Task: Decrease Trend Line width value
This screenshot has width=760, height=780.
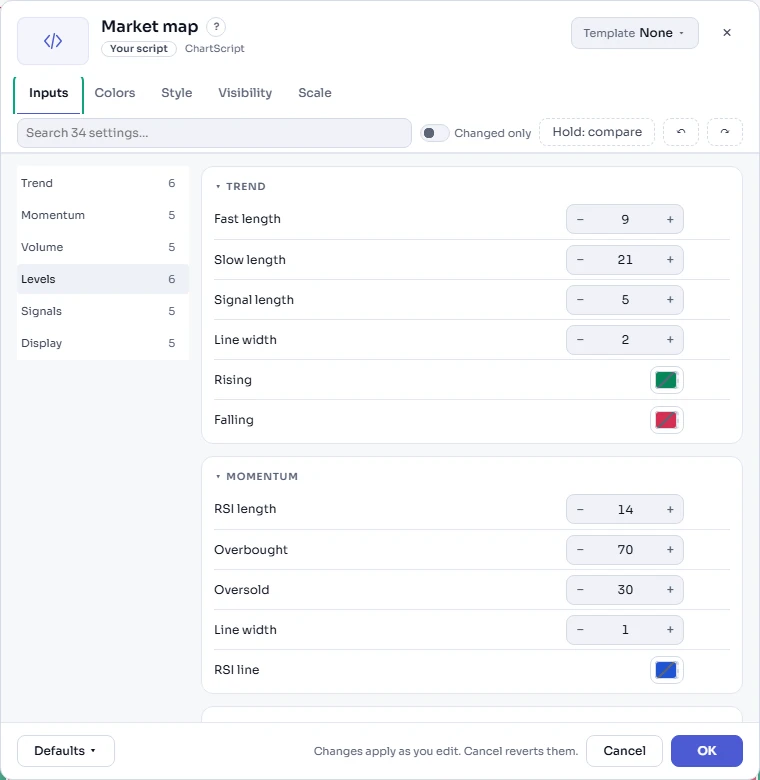Action: click(580, 340)
